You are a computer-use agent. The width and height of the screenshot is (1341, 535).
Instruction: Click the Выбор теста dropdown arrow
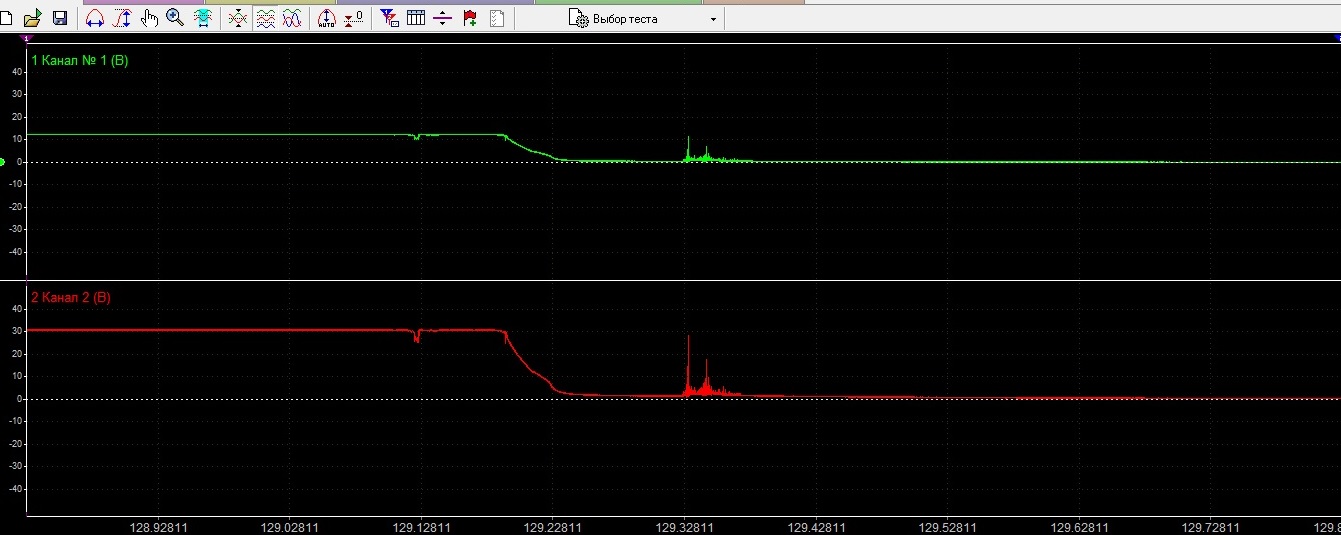[x=713, y=20]
